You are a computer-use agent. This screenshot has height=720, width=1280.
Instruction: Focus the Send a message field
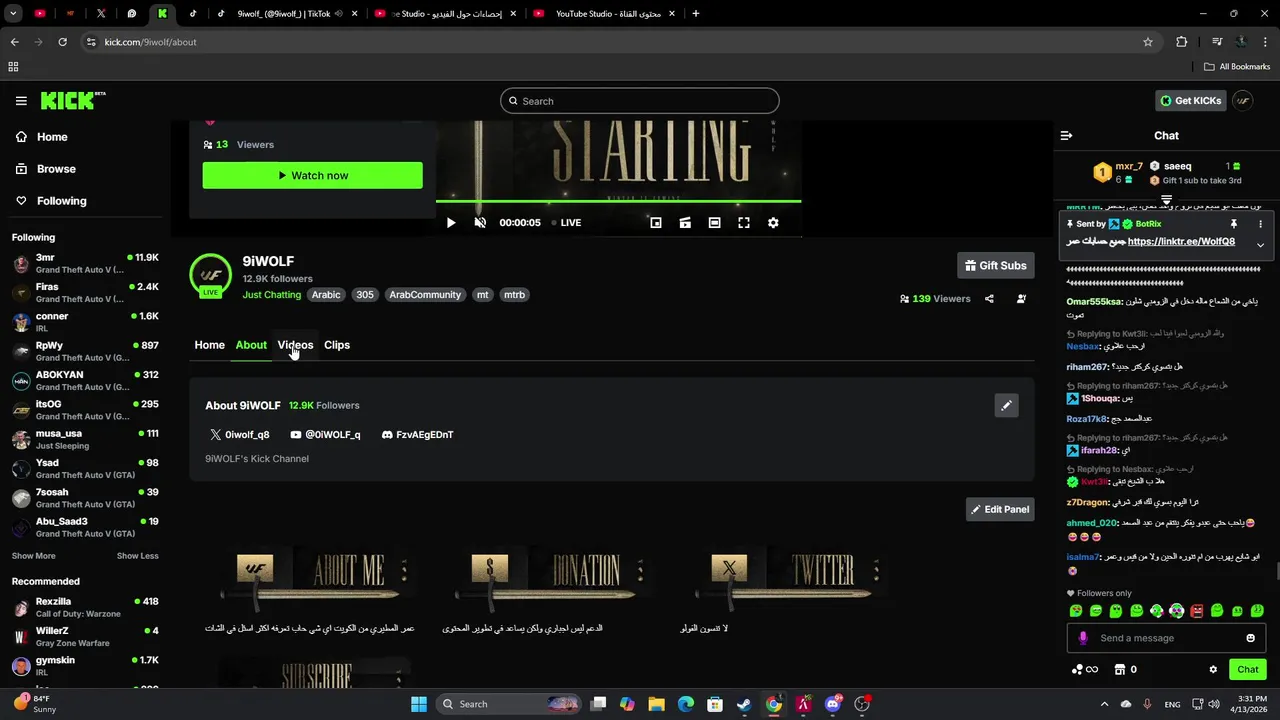1166,638
